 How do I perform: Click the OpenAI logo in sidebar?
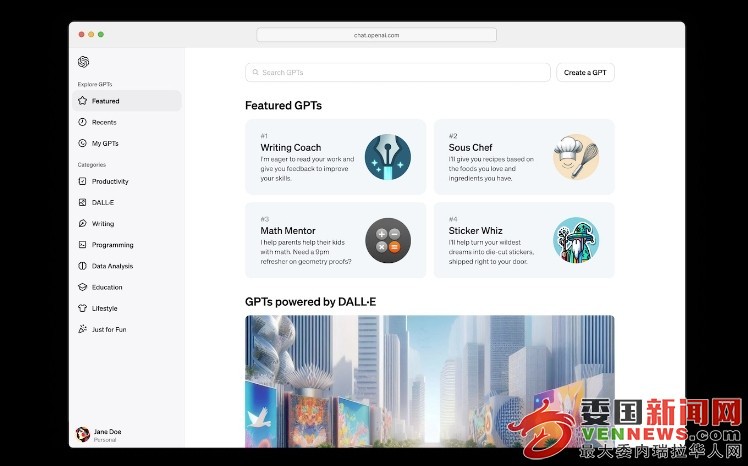coord(83,62)
